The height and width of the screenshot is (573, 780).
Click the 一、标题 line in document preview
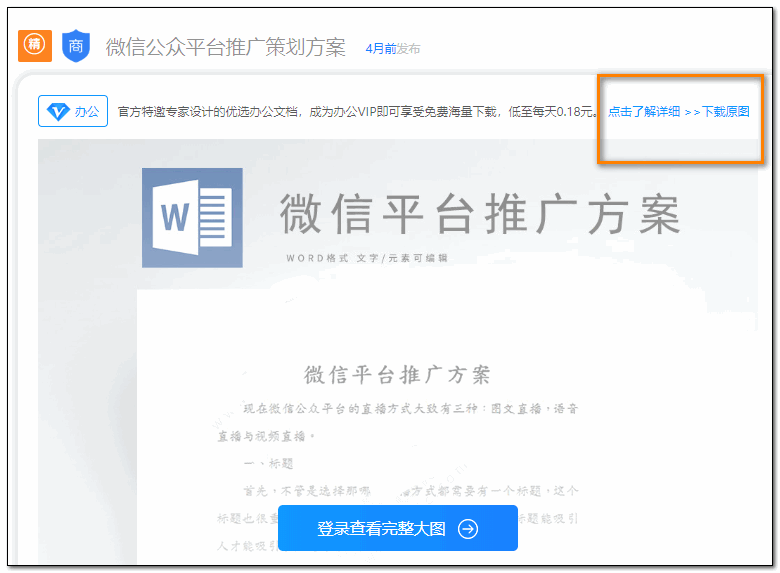click(269, 464)
